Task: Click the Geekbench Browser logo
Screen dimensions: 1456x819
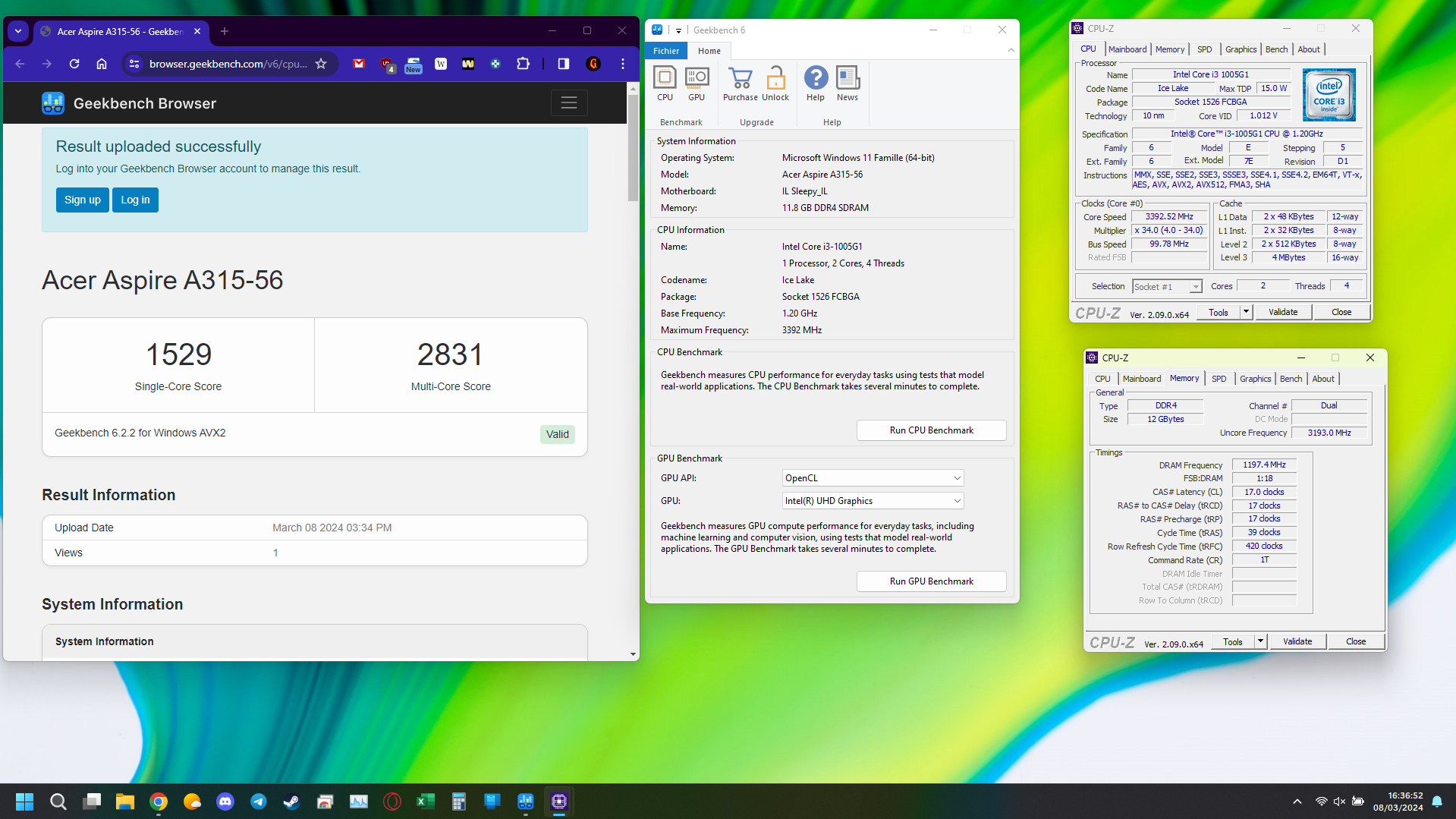Action: [x=129, y=103]
